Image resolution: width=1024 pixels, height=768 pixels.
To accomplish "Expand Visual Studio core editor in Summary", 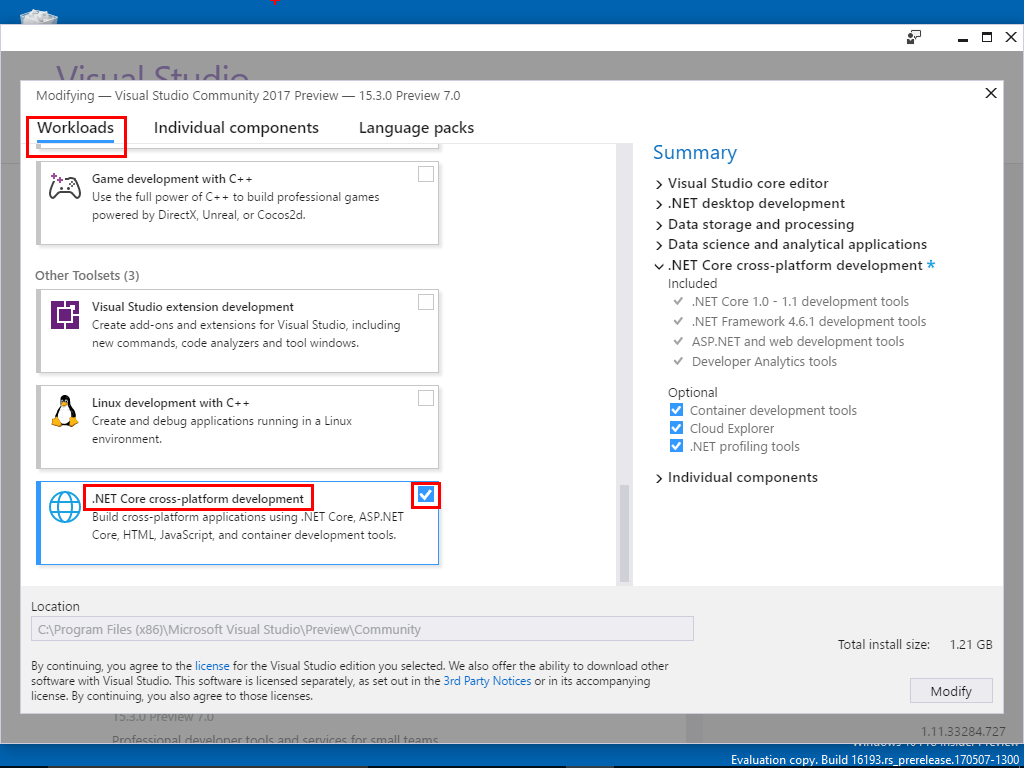I will pos(659,184).
